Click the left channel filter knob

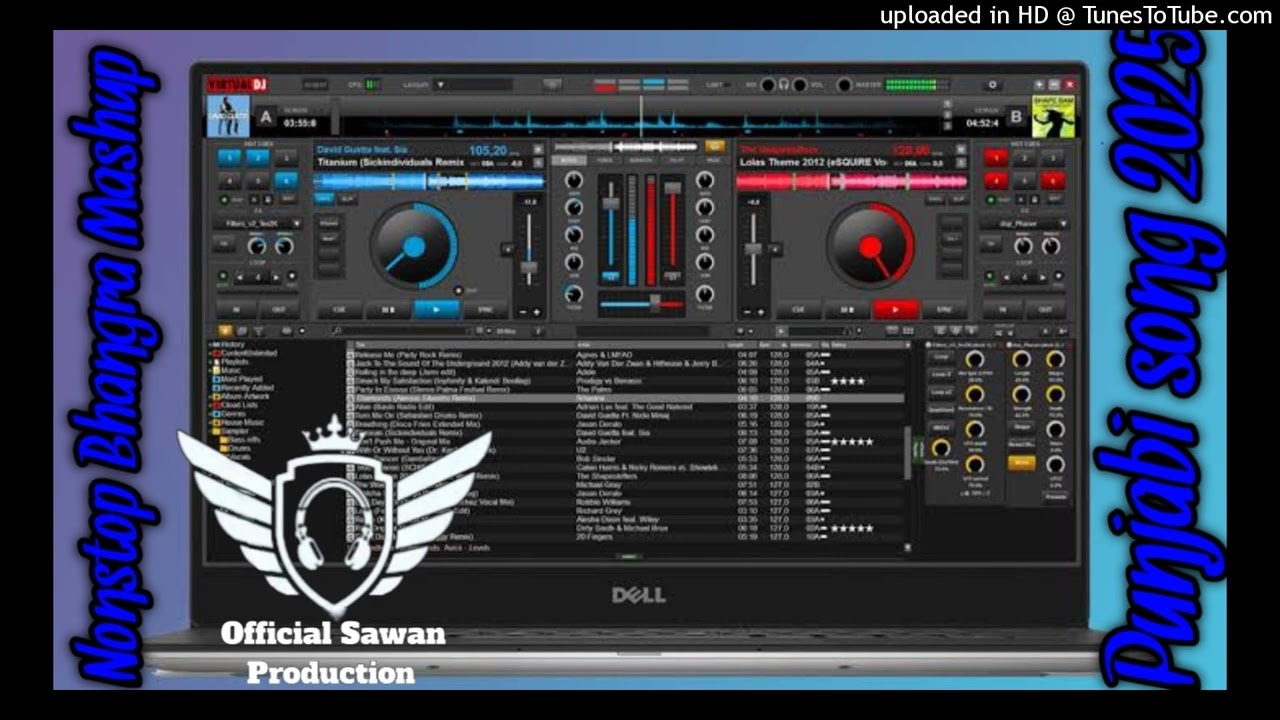(x=573, y=294)
